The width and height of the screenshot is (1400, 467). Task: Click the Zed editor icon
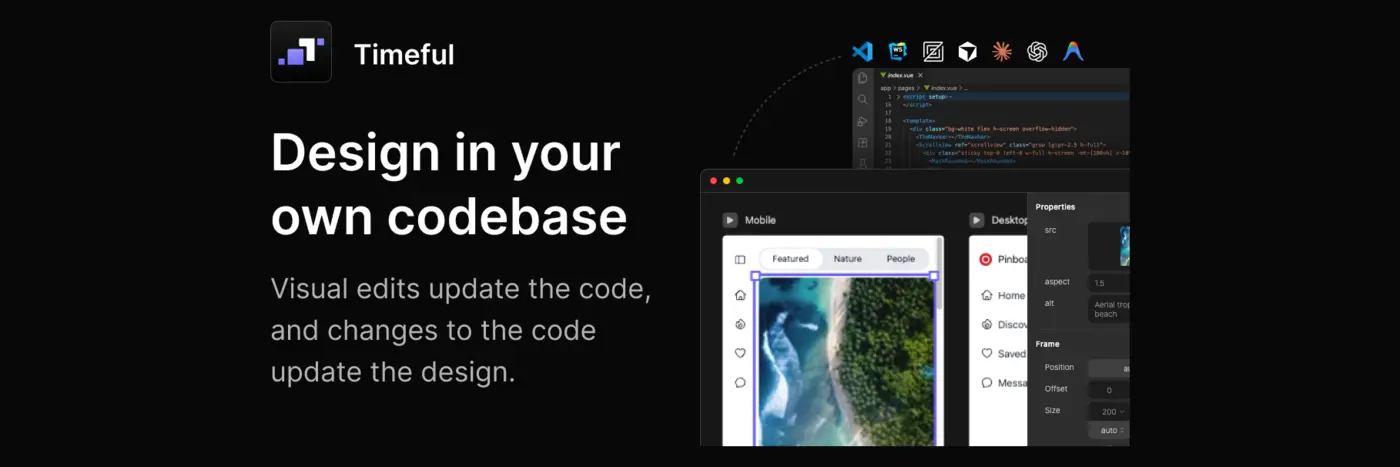[933, 51]
